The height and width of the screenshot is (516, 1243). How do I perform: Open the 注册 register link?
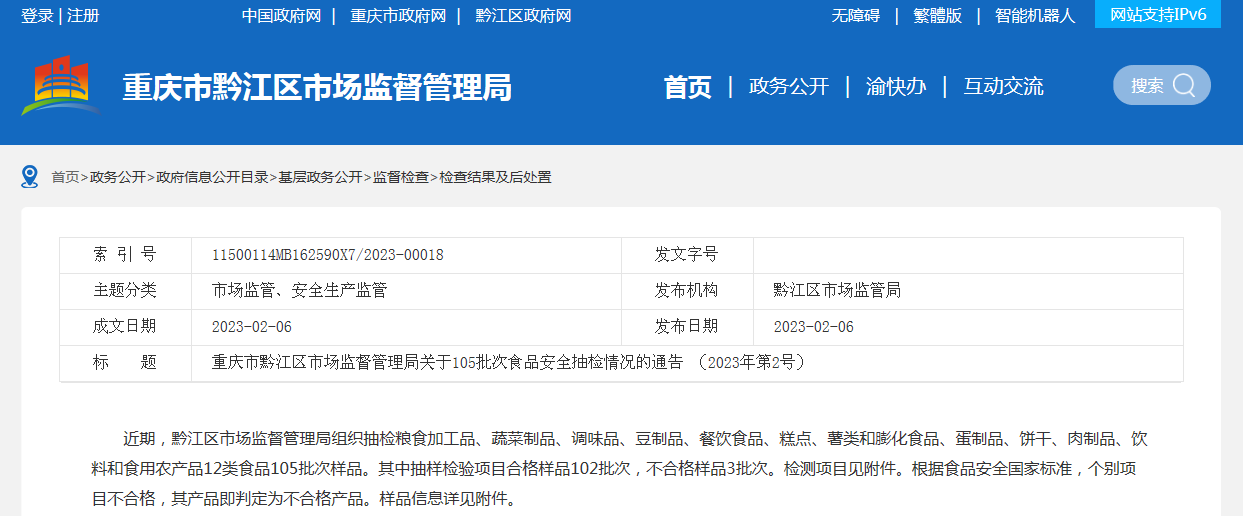pos(83,16)
